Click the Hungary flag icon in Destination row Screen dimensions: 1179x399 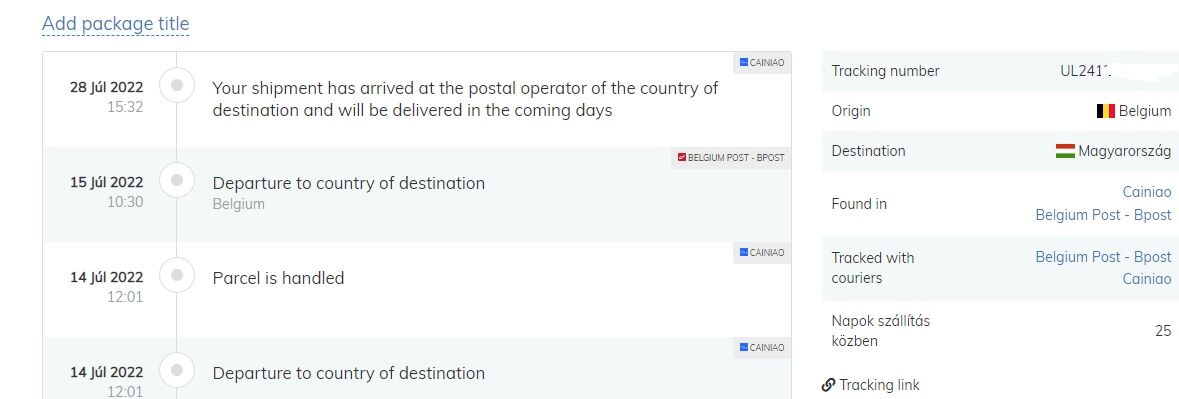click(1065, 151)
